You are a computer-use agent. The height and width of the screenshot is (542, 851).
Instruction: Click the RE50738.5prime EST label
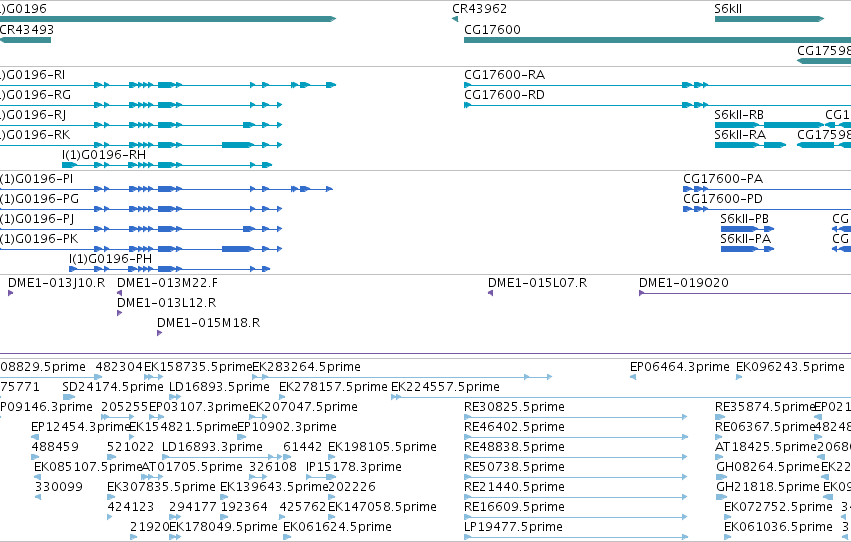514,468
